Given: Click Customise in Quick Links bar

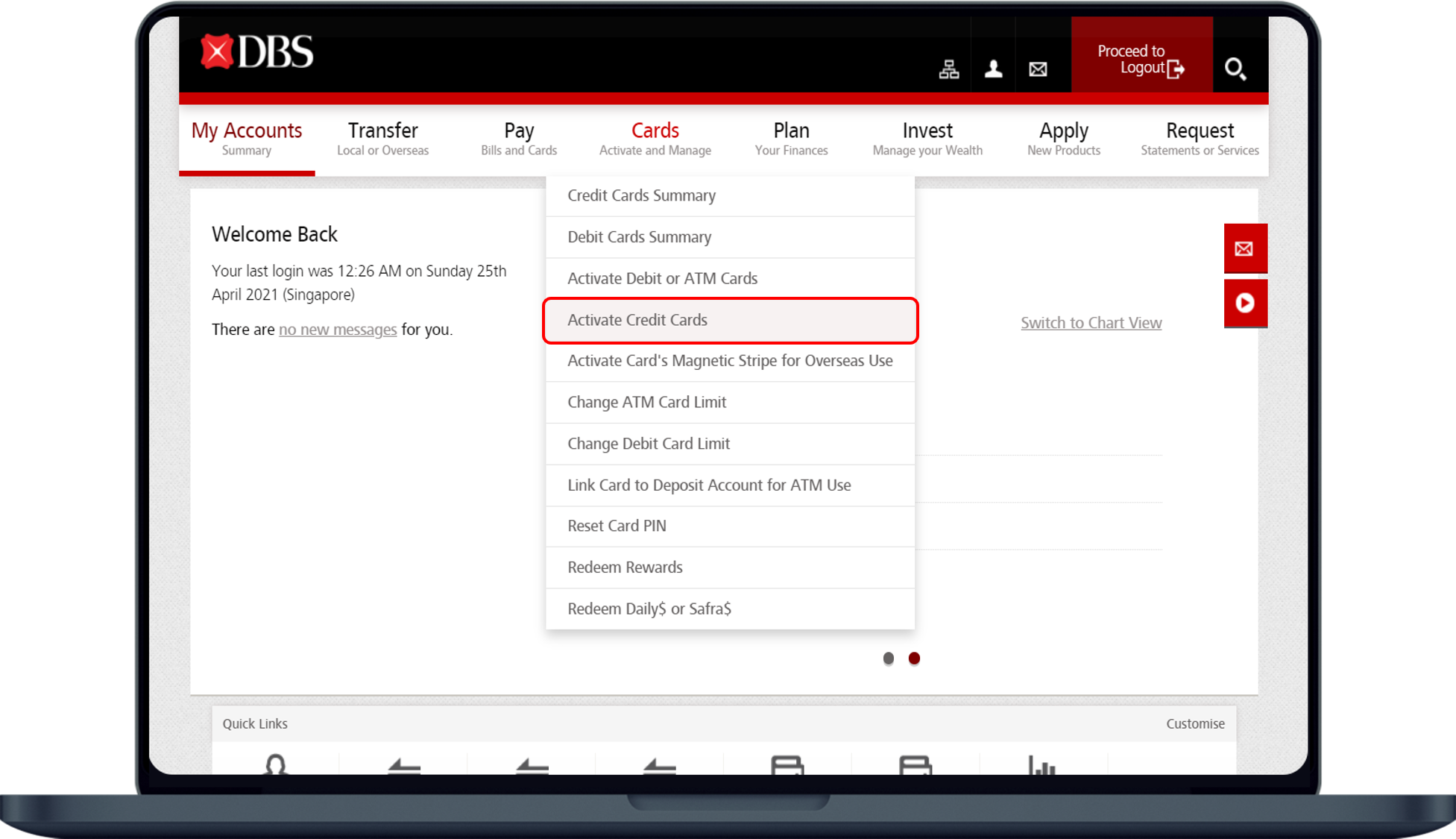Looking at the screenshot, I should pyautogui.click(x=1195, y=724).
